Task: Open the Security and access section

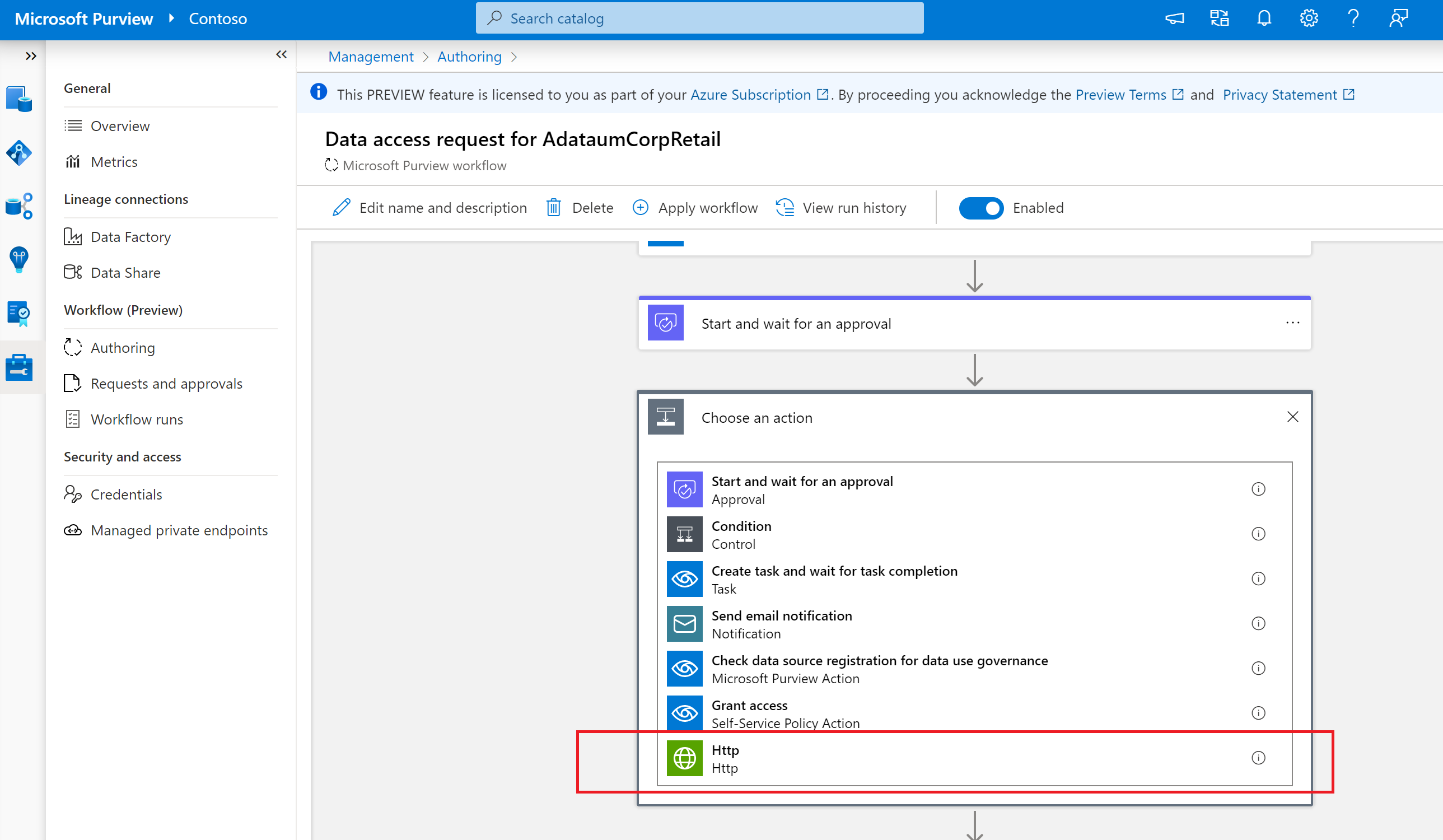Action: tap(122, 456)
